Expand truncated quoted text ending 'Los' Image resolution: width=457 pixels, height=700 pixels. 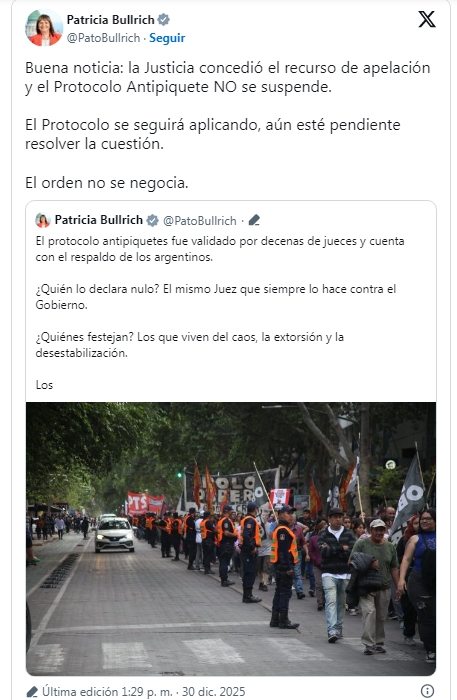point(44,385)
